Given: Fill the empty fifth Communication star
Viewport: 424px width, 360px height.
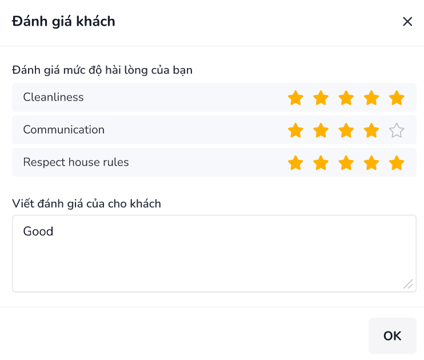Looking at the screenshot, I should tap(397, 130).
